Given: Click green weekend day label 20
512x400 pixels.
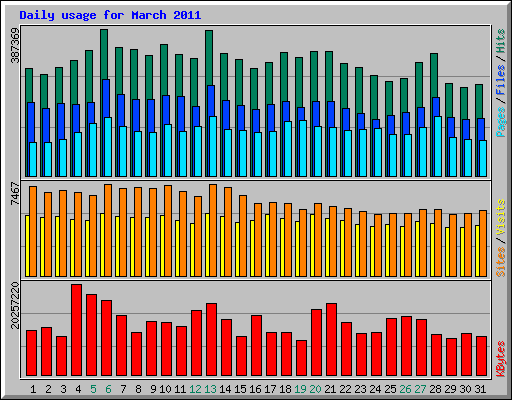Looking at the screenshot, I should coord(315,389).
